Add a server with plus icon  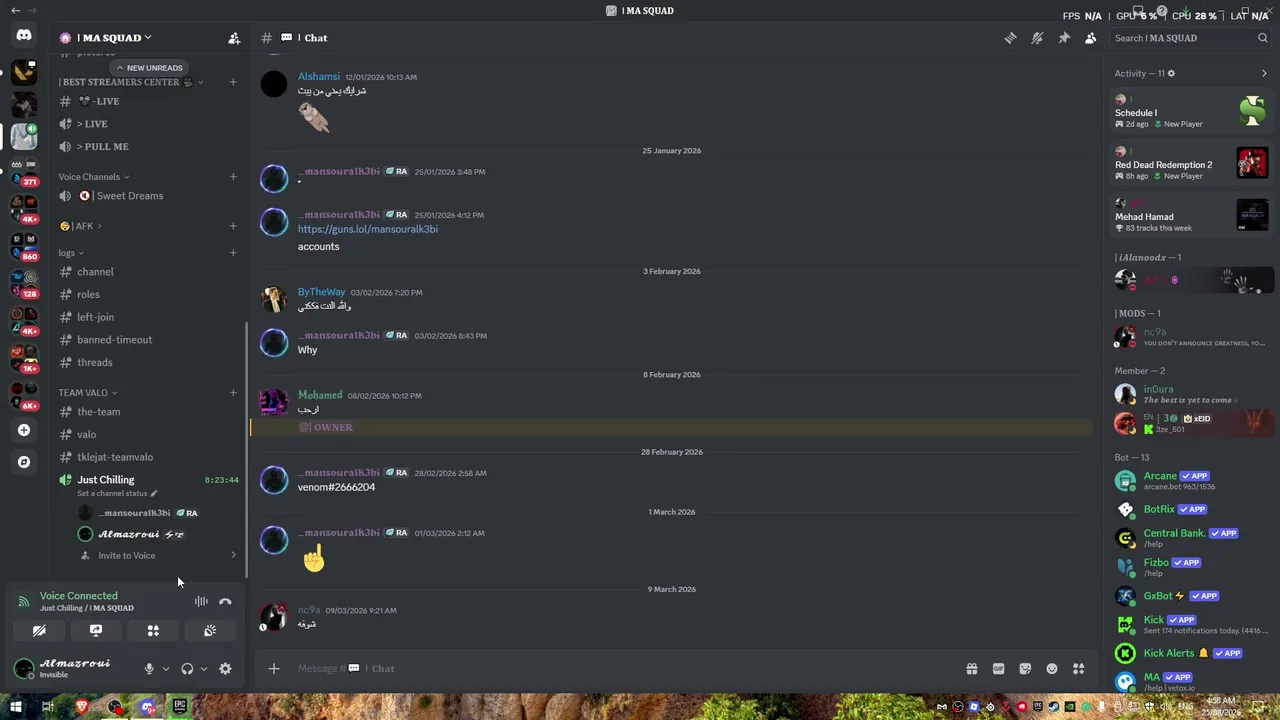pos(24,430)
